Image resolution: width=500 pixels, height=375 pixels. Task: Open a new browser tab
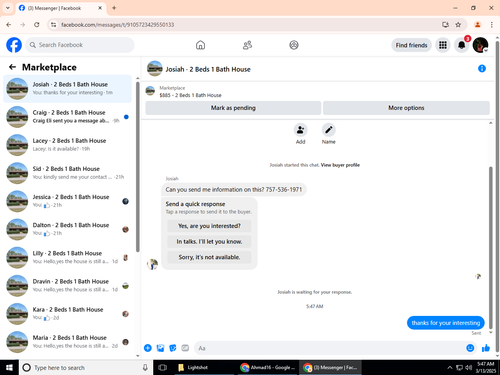coord(114,8)
